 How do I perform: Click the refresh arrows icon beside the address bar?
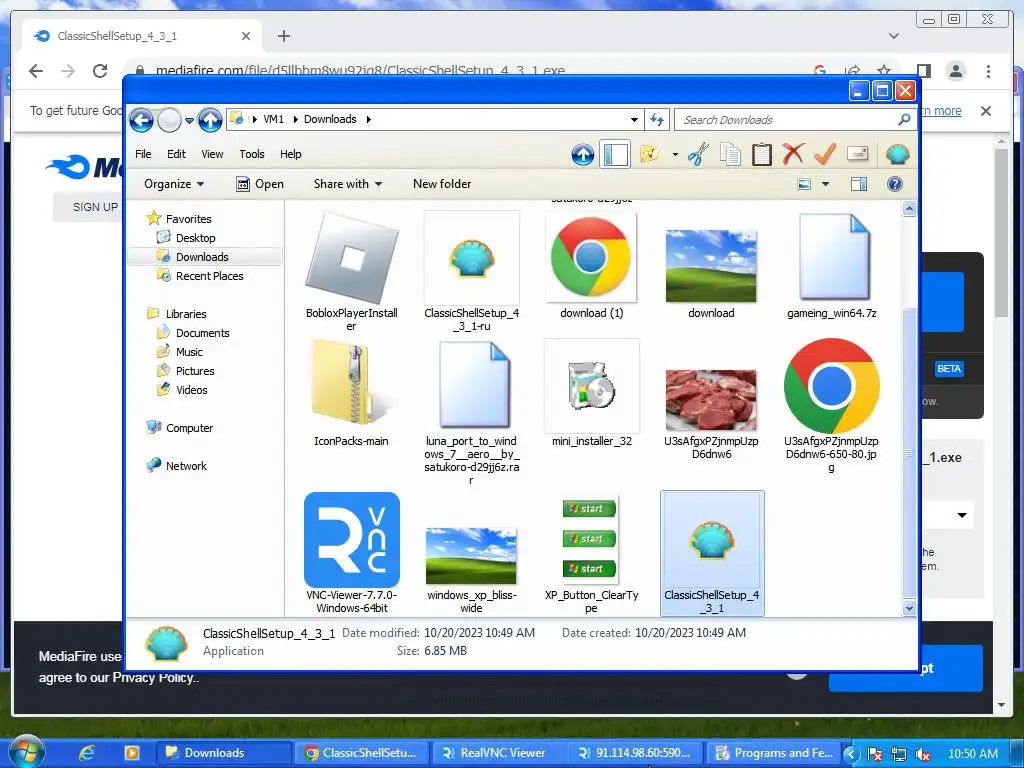pyautogui.click(x=657, y=120)
